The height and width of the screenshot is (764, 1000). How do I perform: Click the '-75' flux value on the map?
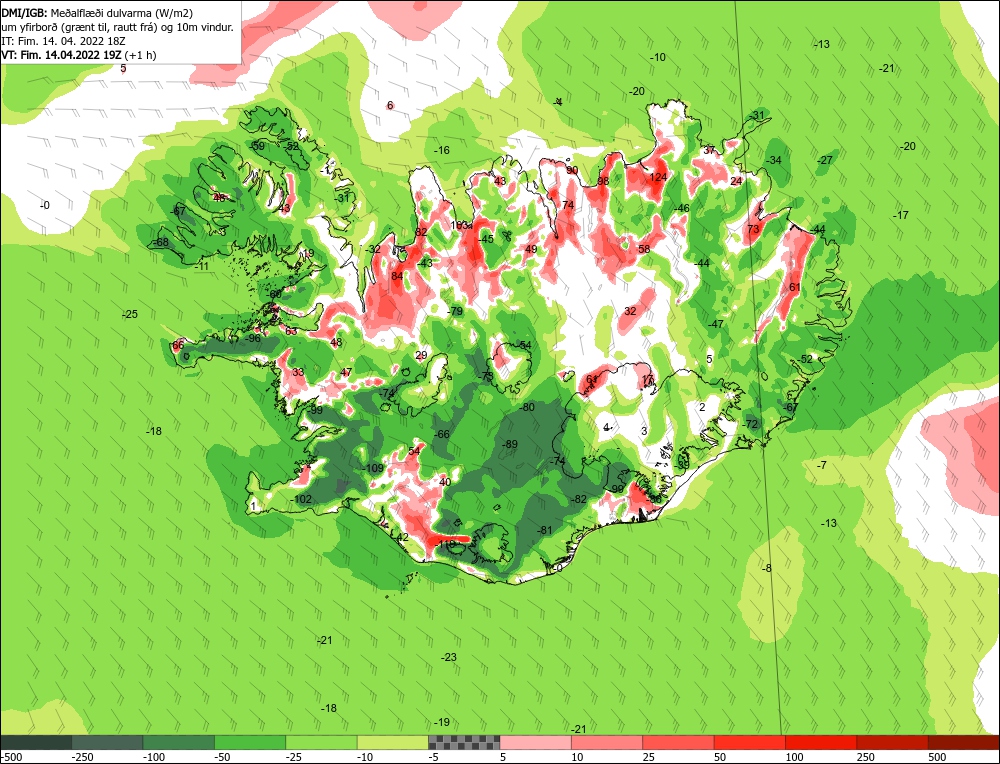[x=487, y=377]
